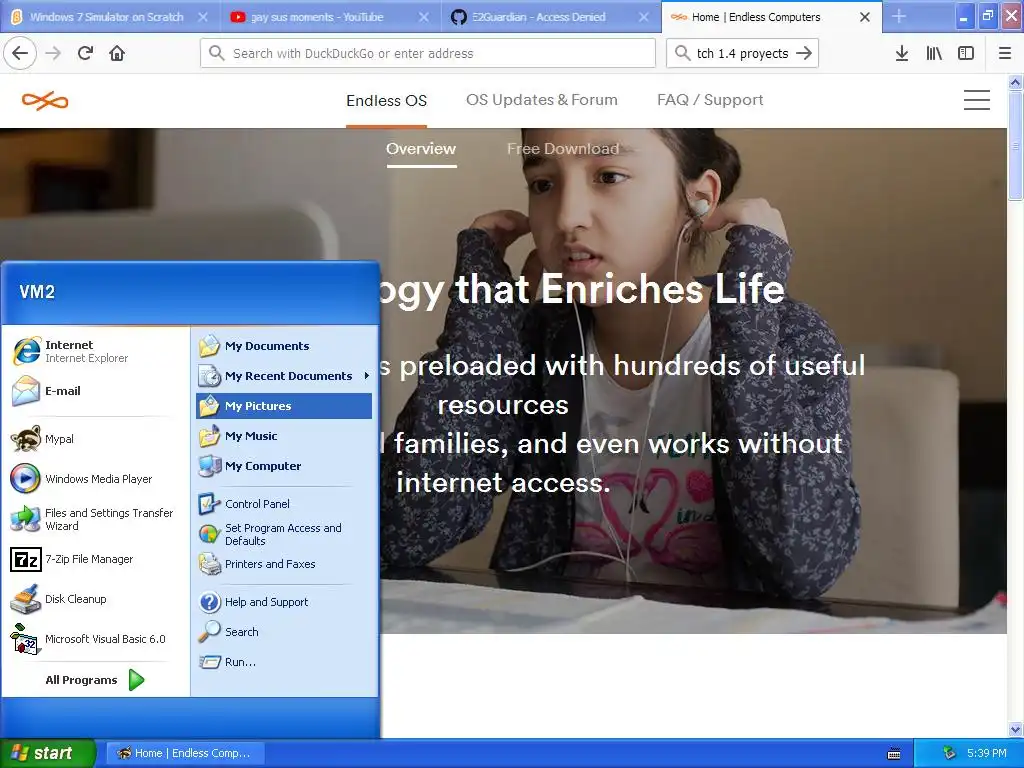Open My Pictures folder

(284, 406)
